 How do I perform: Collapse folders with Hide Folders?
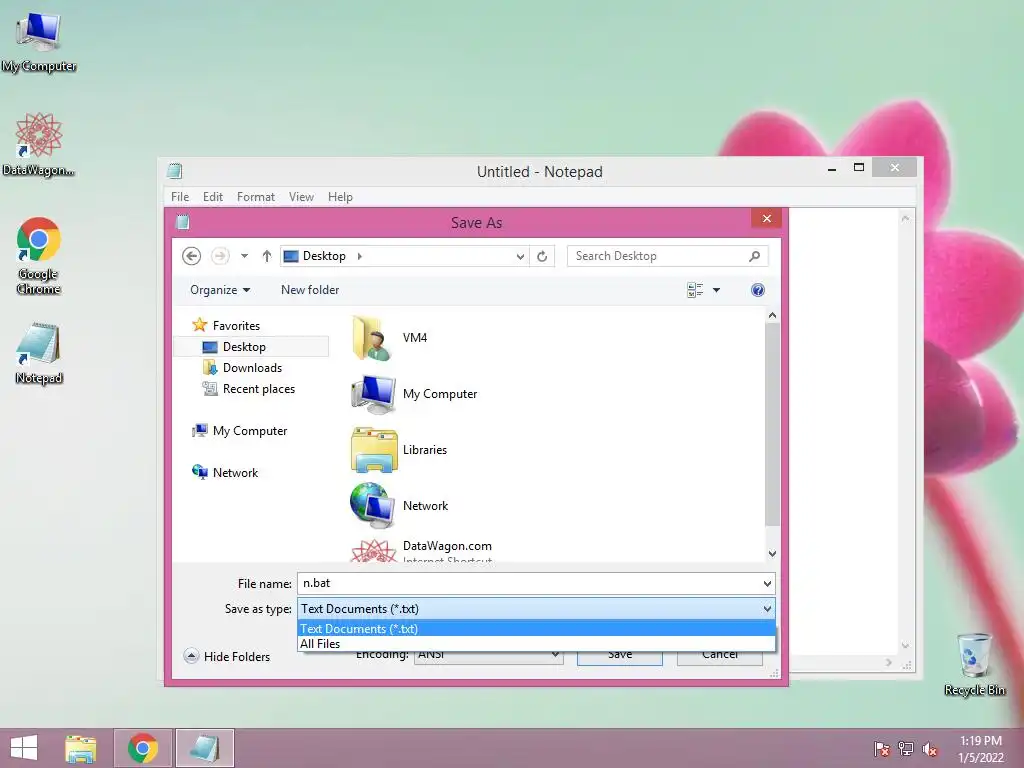(227, 656)
